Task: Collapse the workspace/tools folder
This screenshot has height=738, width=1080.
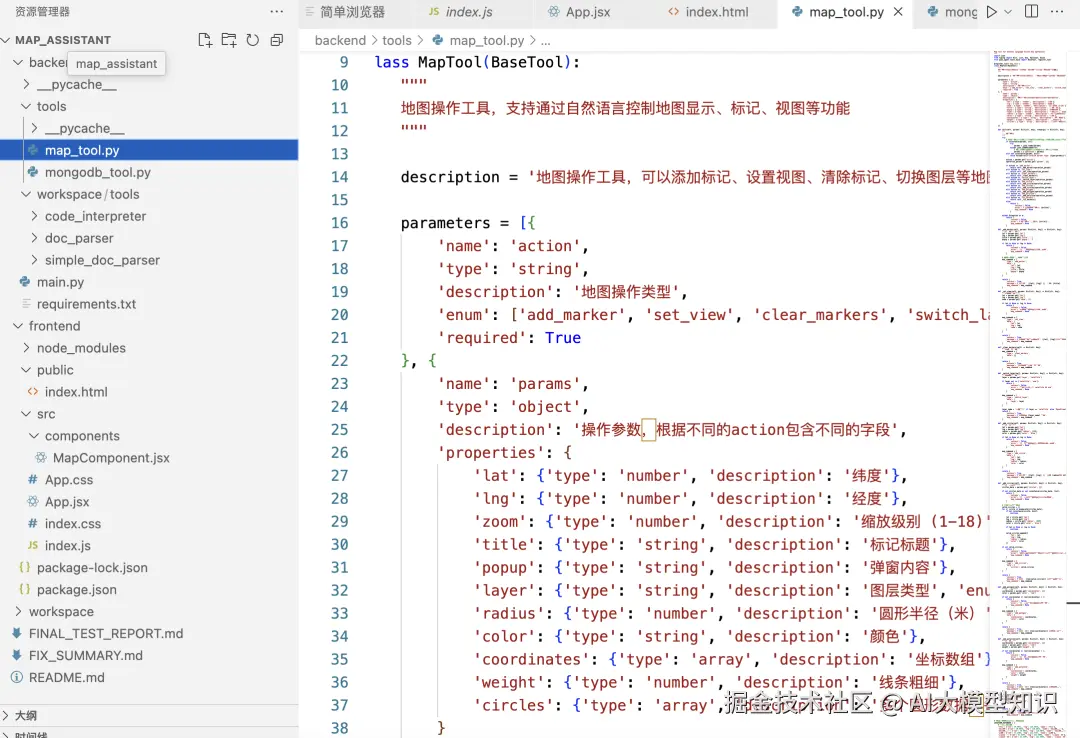Action: coord(26,194)
